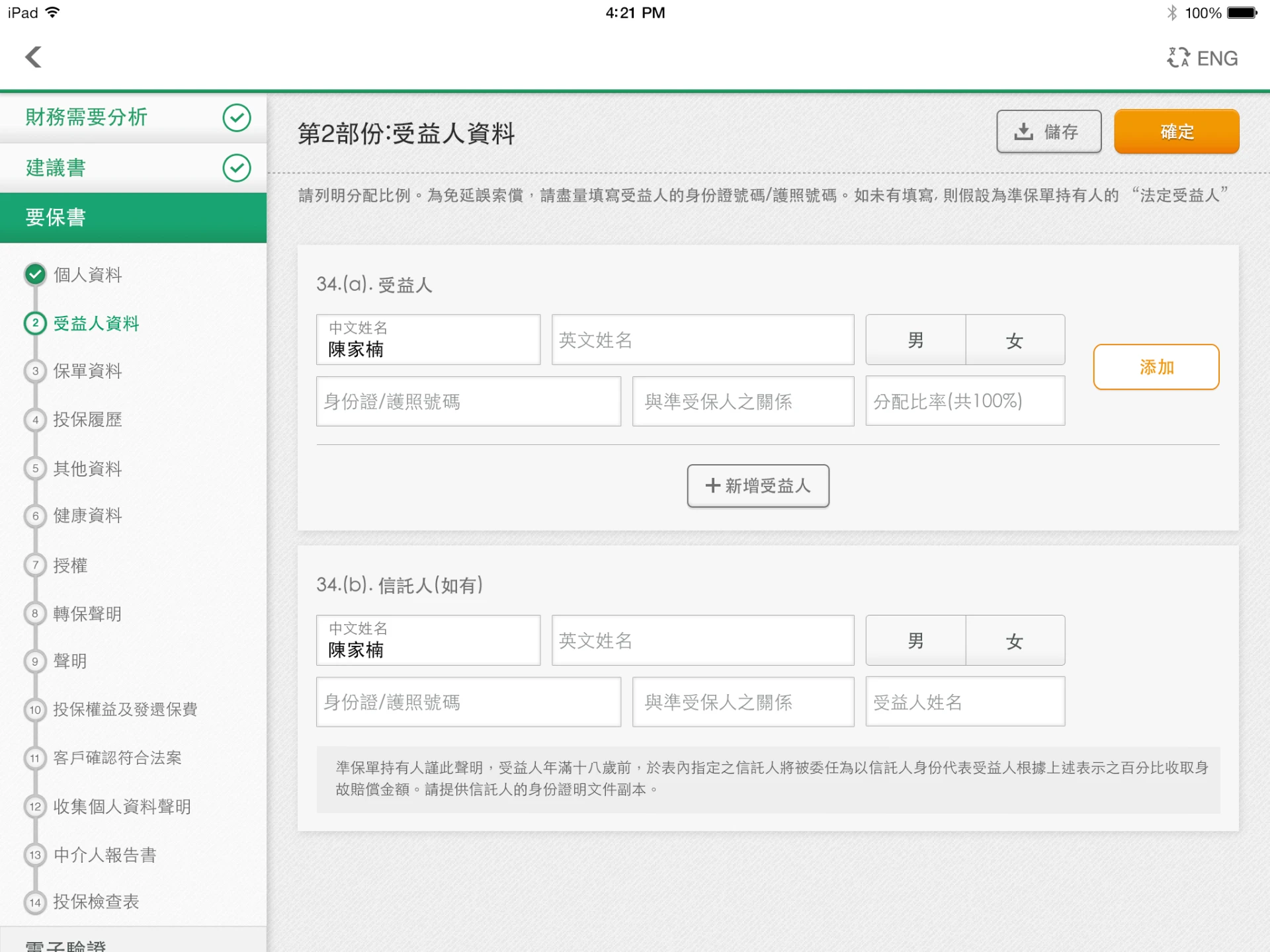Click the step 5 circle icon
This screenshot has width=1270, height=952.
[35, 468]
